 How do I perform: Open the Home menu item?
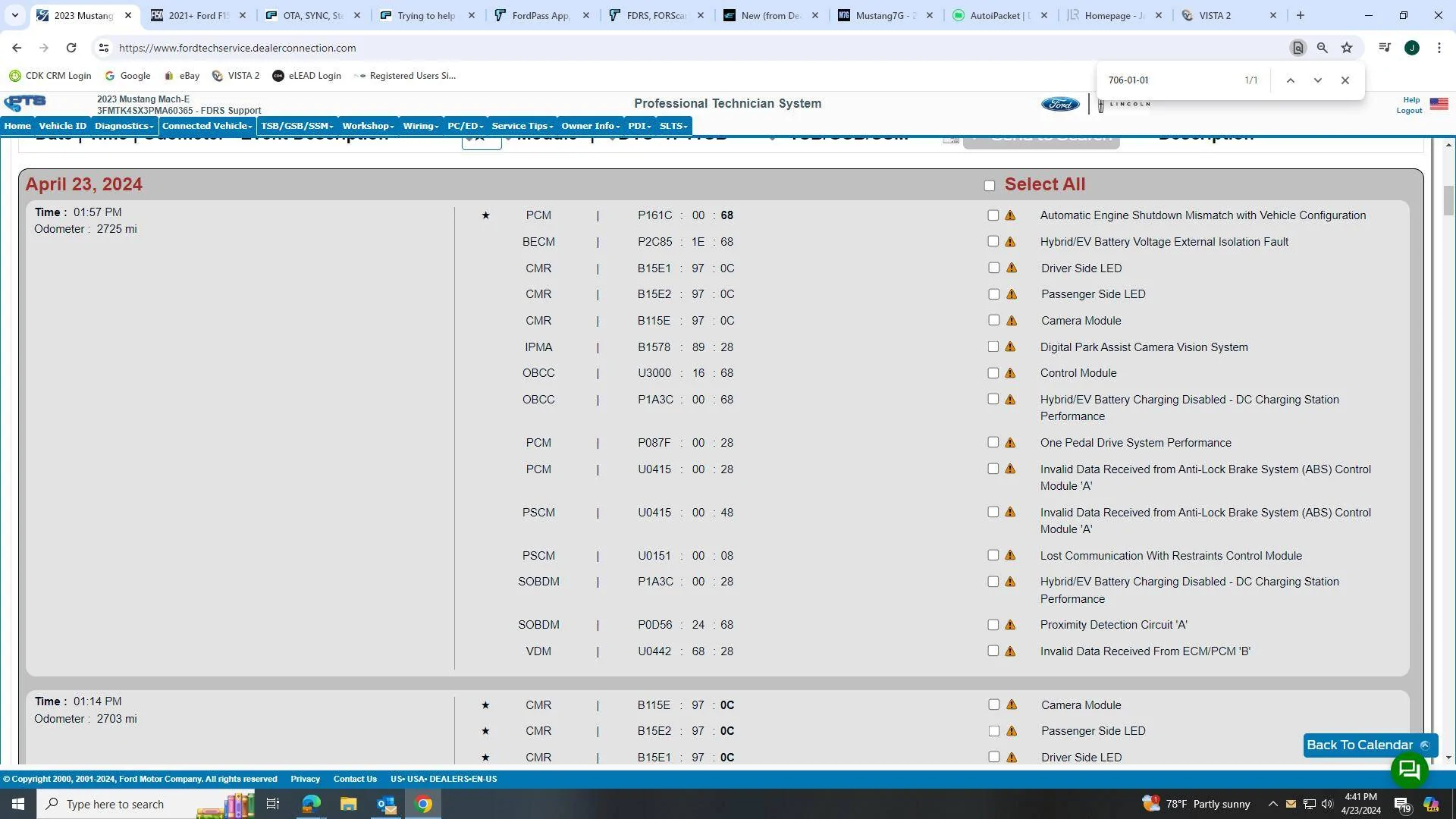pos(17,126)
